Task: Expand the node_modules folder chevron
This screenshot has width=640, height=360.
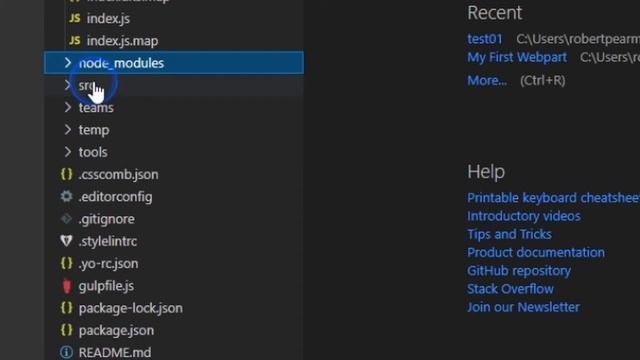Action: 68,63
